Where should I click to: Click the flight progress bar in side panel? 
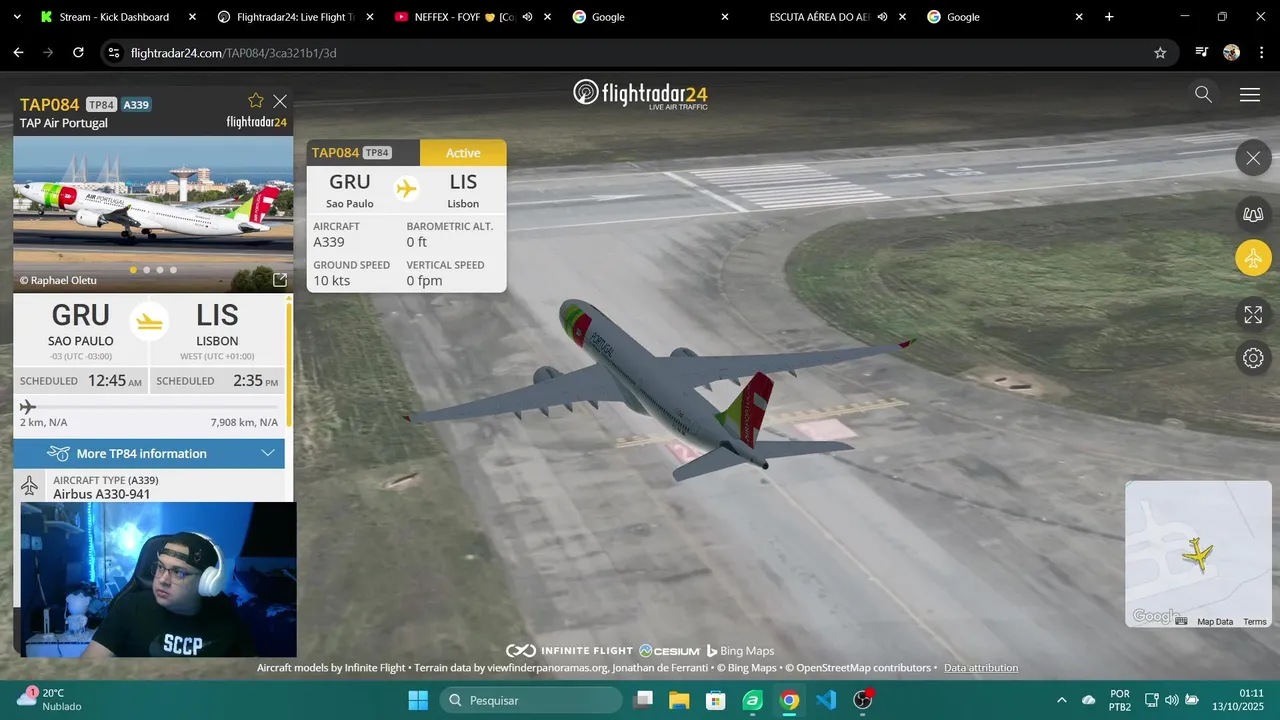[x=149, y=407]
